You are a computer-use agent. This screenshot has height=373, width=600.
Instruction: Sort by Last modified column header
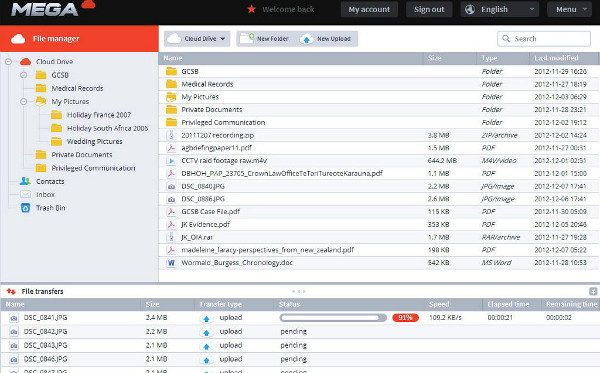[564, 58]
